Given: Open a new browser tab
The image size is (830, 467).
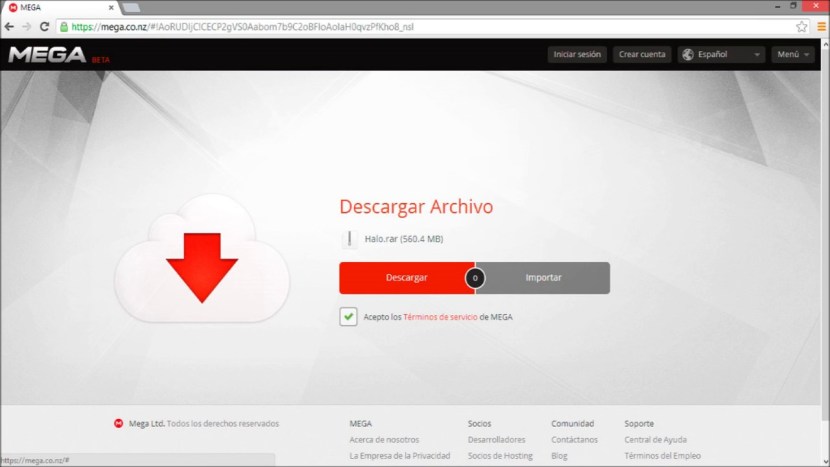Looking at the screenshot, I should coord(130,8).
